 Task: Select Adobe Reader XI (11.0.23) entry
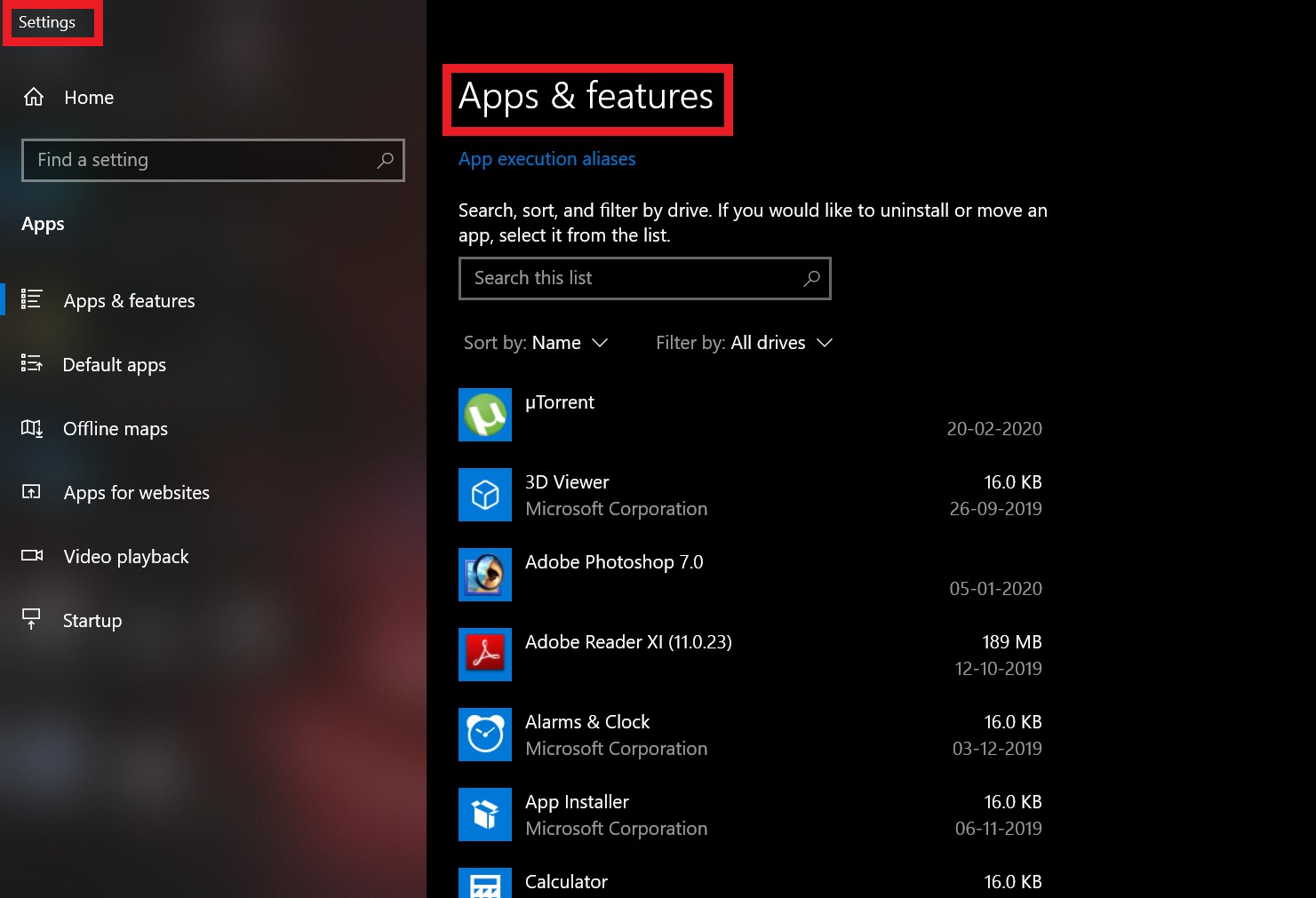tap(750, 655)
